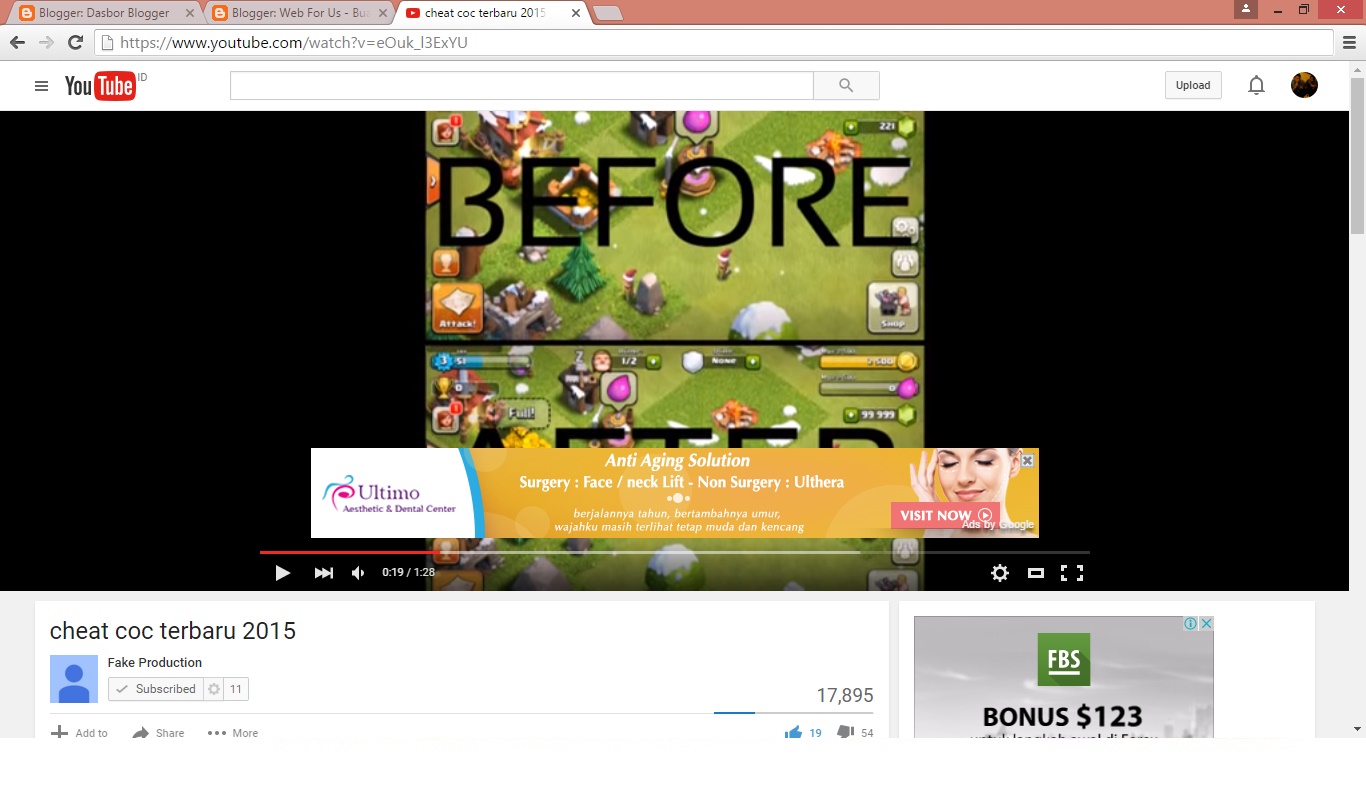Toggle theater mode
1366x804 pixels.
[x=1036, y=573]
